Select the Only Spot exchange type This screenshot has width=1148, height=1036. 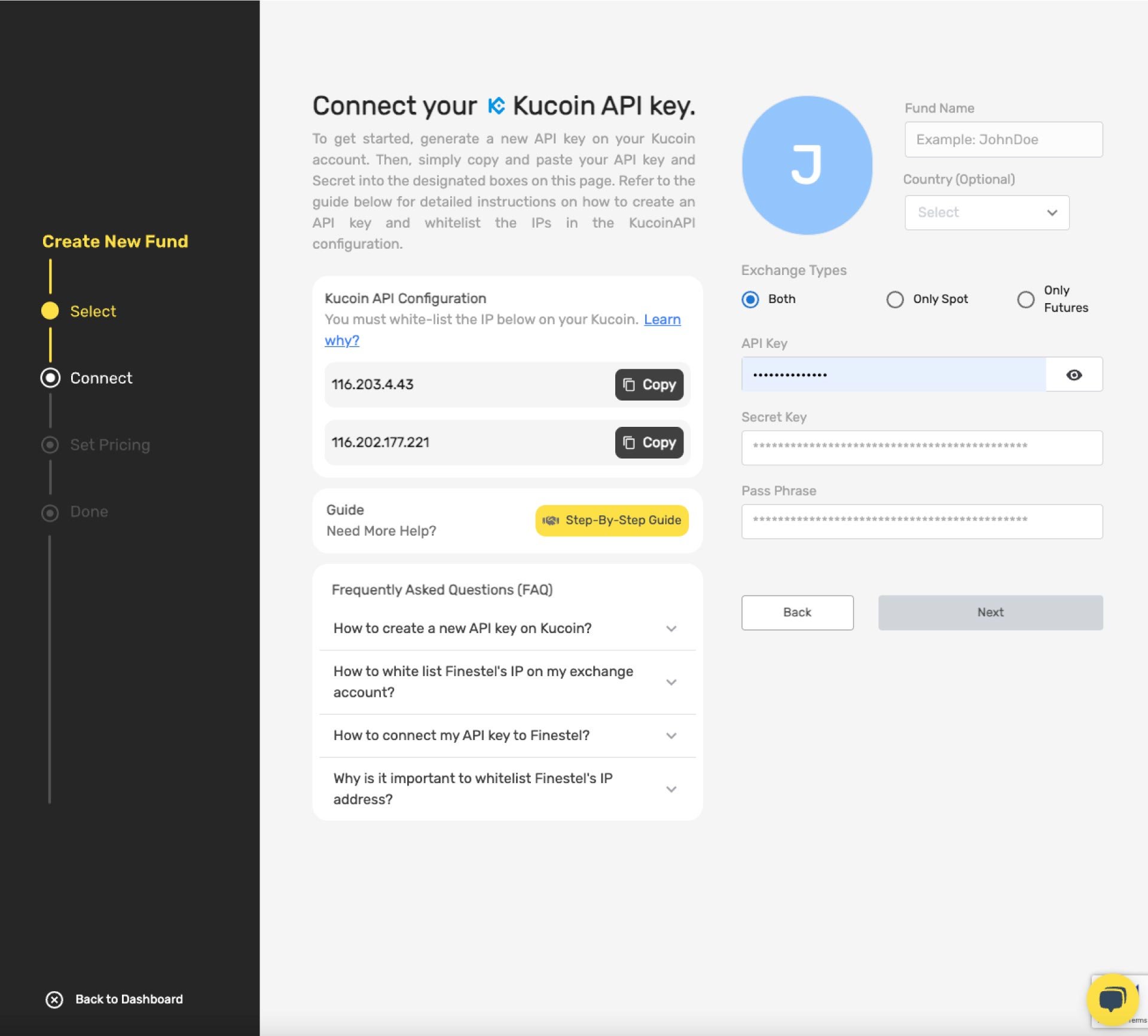pyautogui.click(x=894, y=298)
